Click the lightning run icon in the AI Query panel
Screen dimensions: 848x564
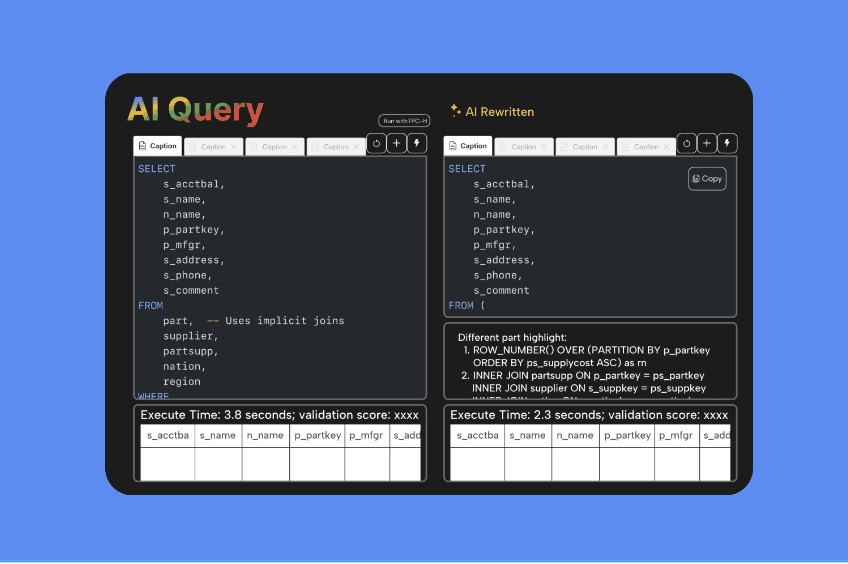pyautogui.click(x=416, y=143)
